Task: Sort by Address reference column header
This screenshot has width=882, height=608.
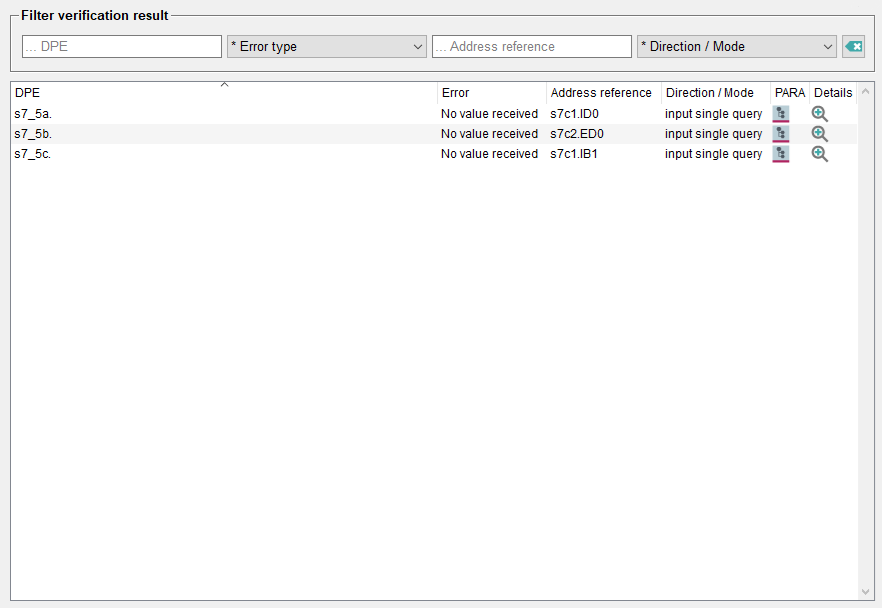Action: tap(603, 93)
